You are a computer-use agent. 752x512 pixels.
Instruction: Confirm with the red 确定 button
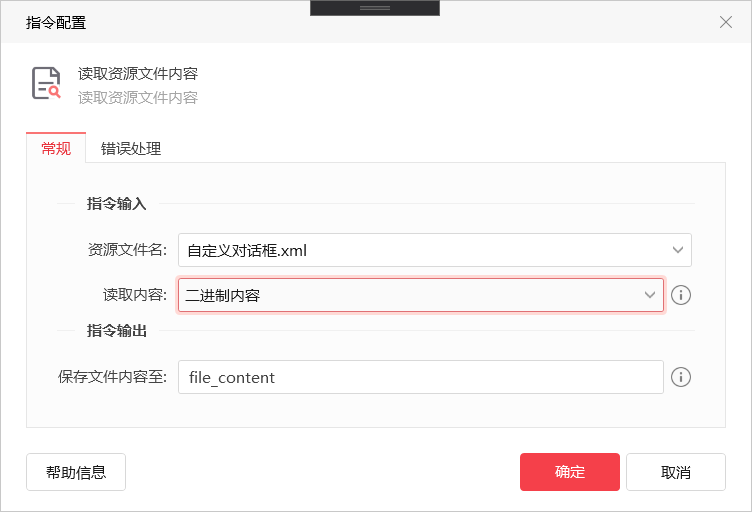coord(570,472)
